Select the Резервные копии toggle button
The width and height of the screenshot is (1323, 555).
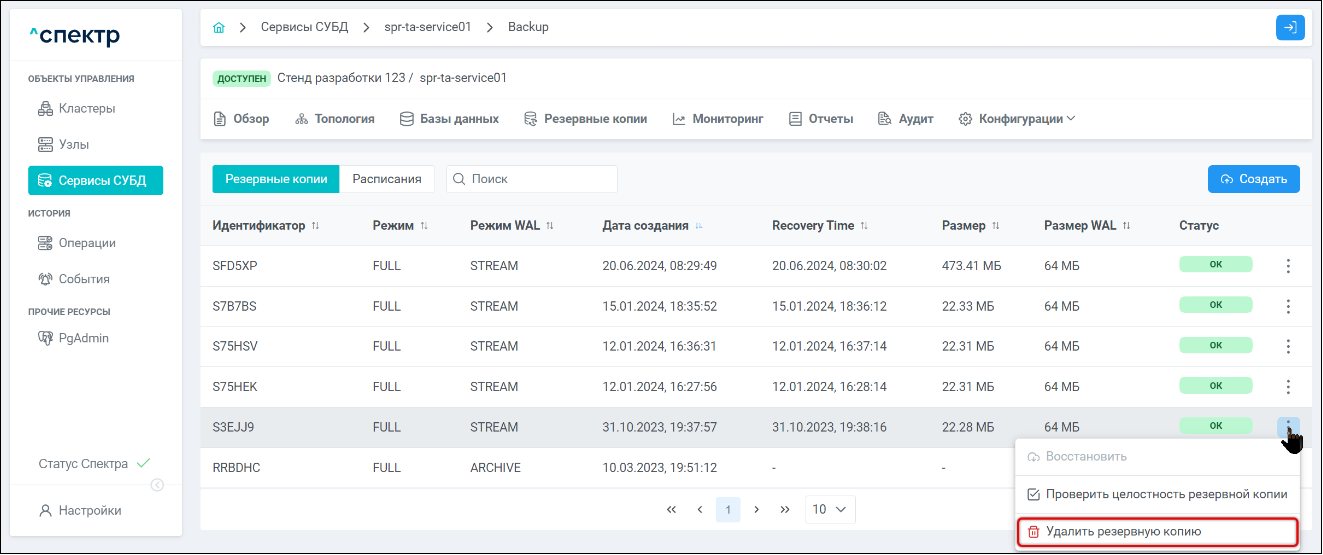(x=276, y=179)
